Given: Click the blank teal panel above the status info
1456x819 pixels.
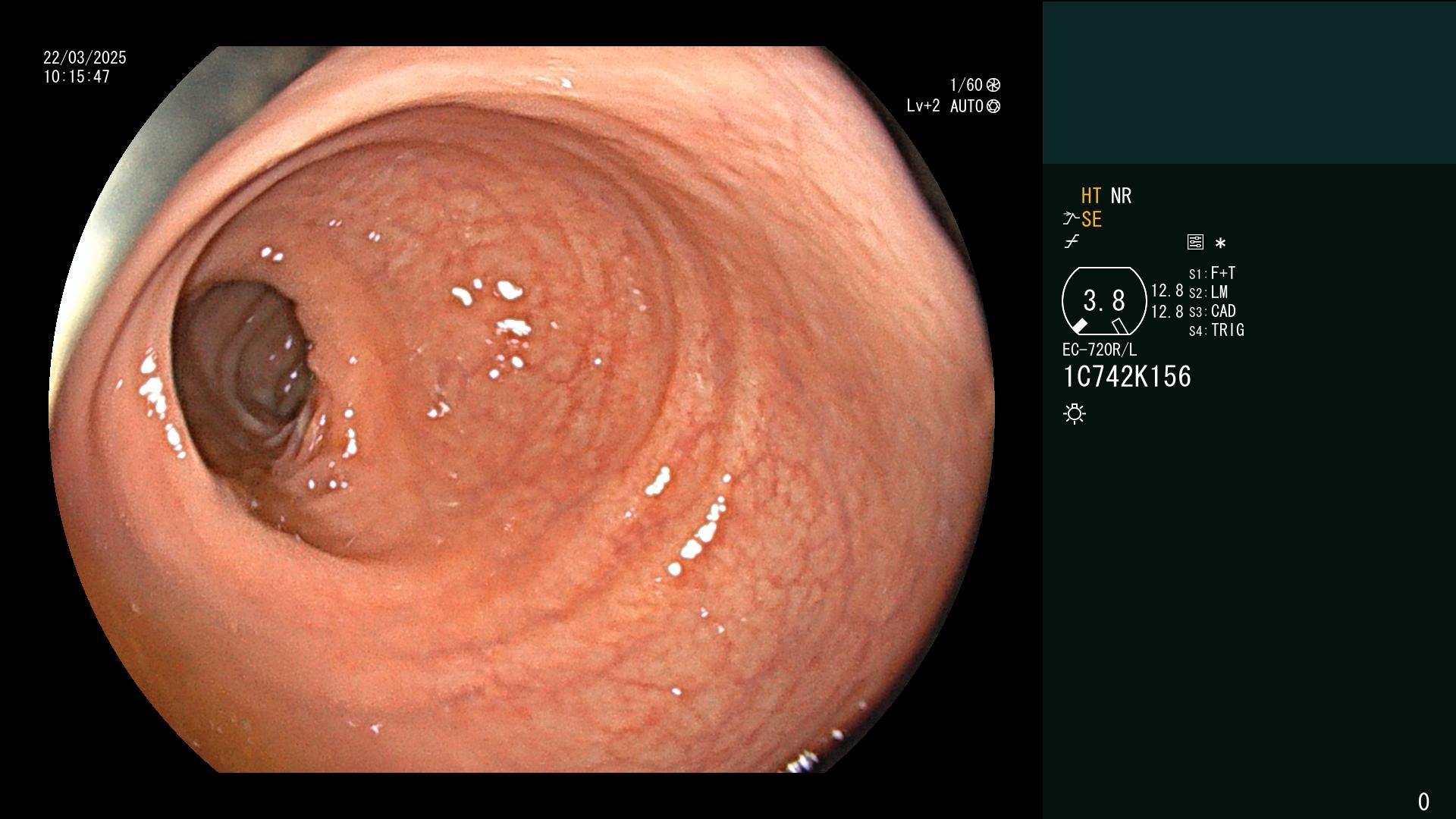Looking at the screenshot, I should coord(1249,82).
